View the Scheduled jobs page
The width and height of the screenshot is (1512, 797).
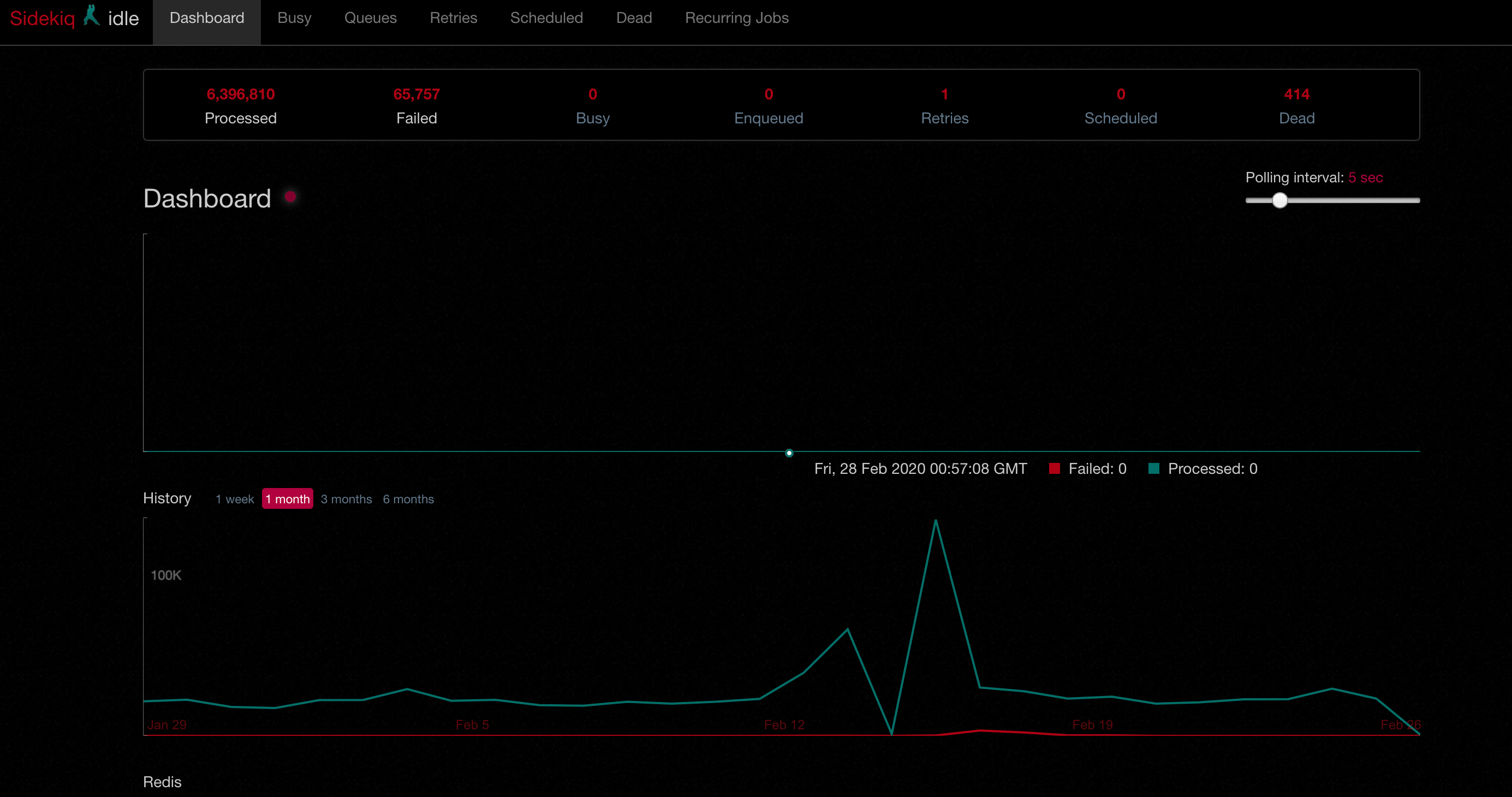(546, 17)
